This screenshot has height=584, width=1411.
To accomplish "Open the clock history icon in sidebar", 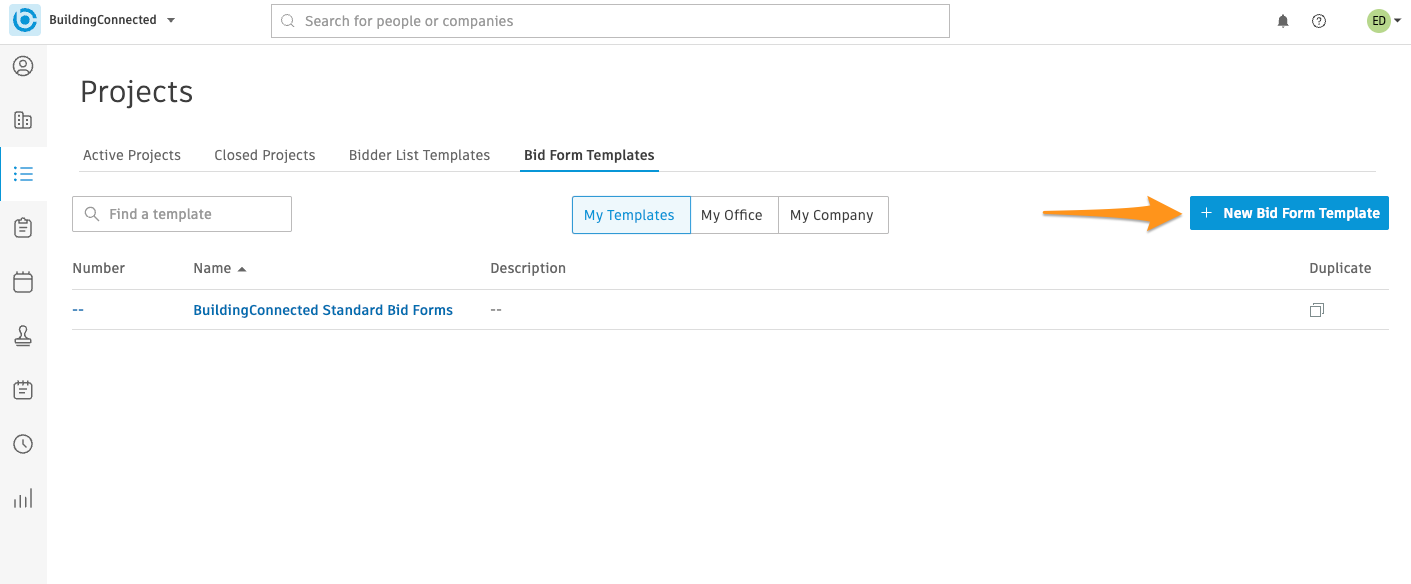I will [23, 444].
